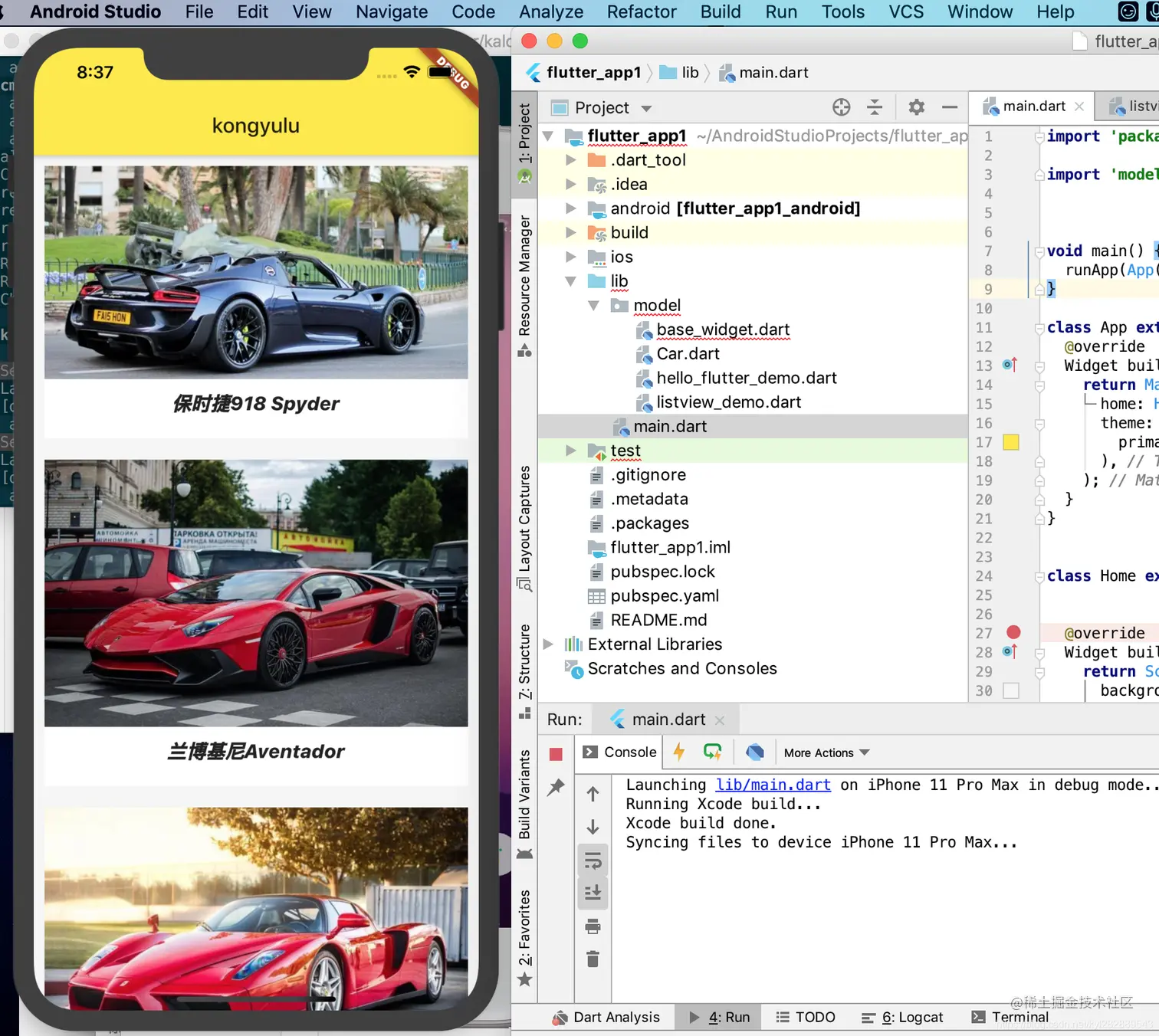Select the Console tab in Run panel
This screenshot has width=1159, height=1036.
[620, 752]
